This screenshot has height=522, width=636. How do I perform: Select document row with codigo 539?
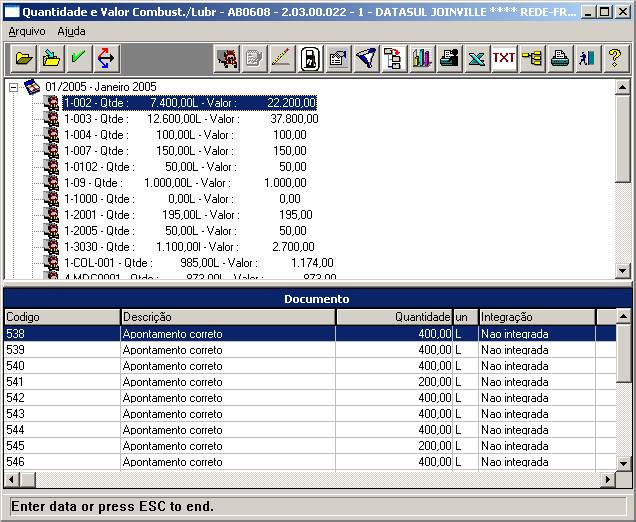click(310, 350)
